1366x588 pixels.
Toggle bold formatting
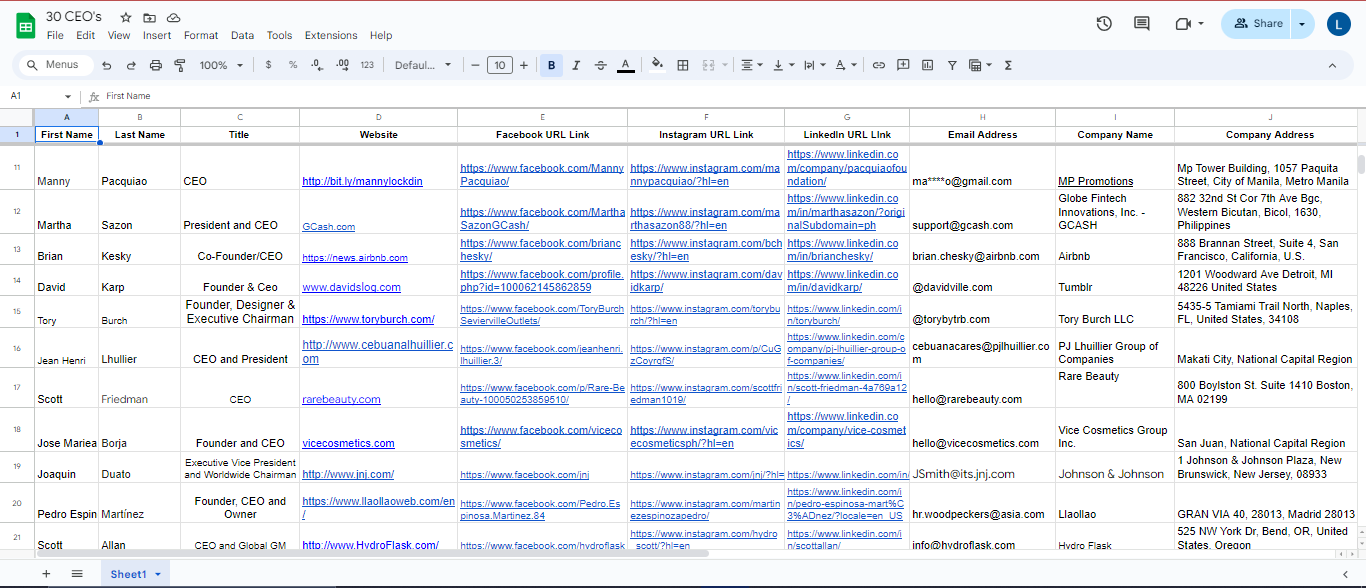coord(550,65)
